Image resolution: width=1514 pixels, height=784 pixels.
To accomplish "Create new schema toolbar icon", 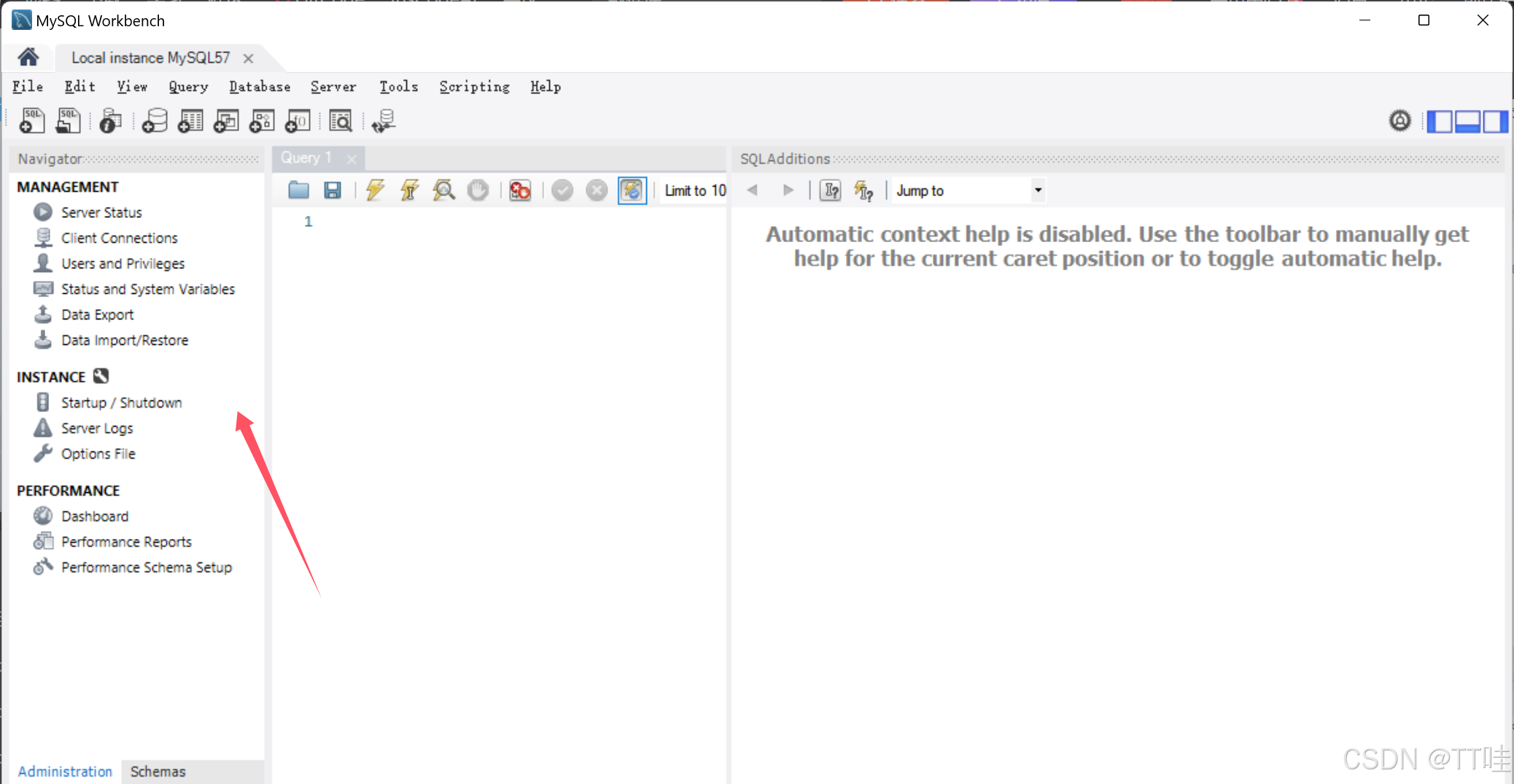I will (x=155, y=120).
